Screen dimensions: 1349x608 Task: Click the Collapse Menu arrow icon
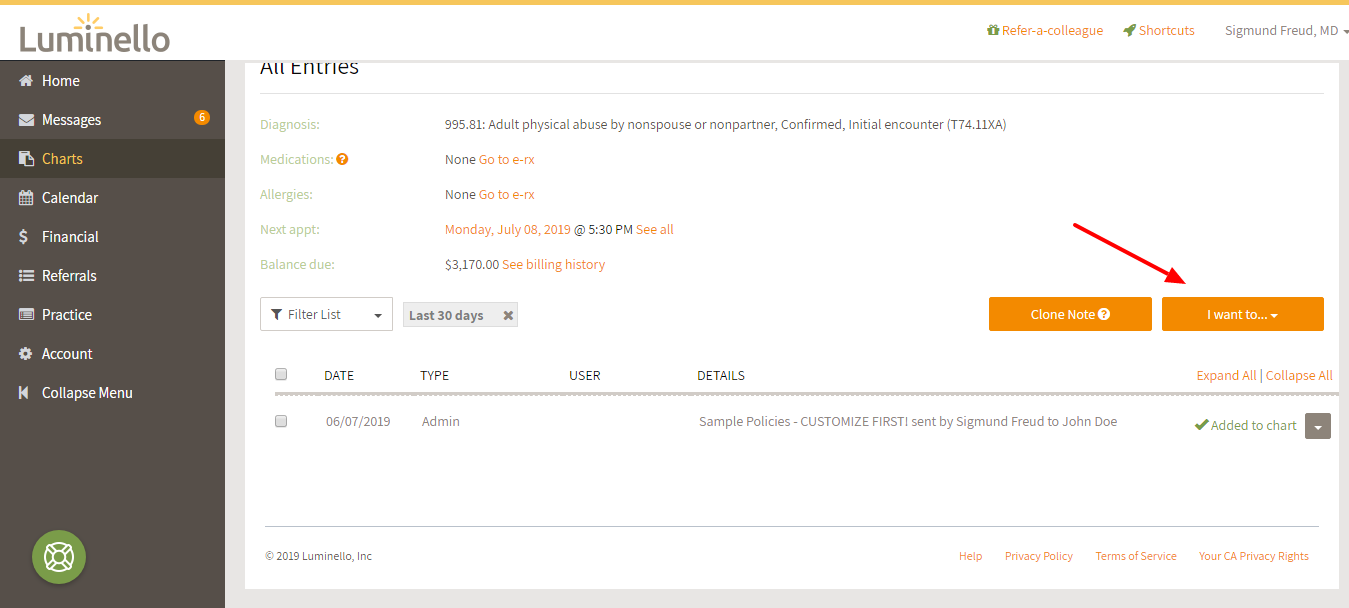click(x=24, y=393)
